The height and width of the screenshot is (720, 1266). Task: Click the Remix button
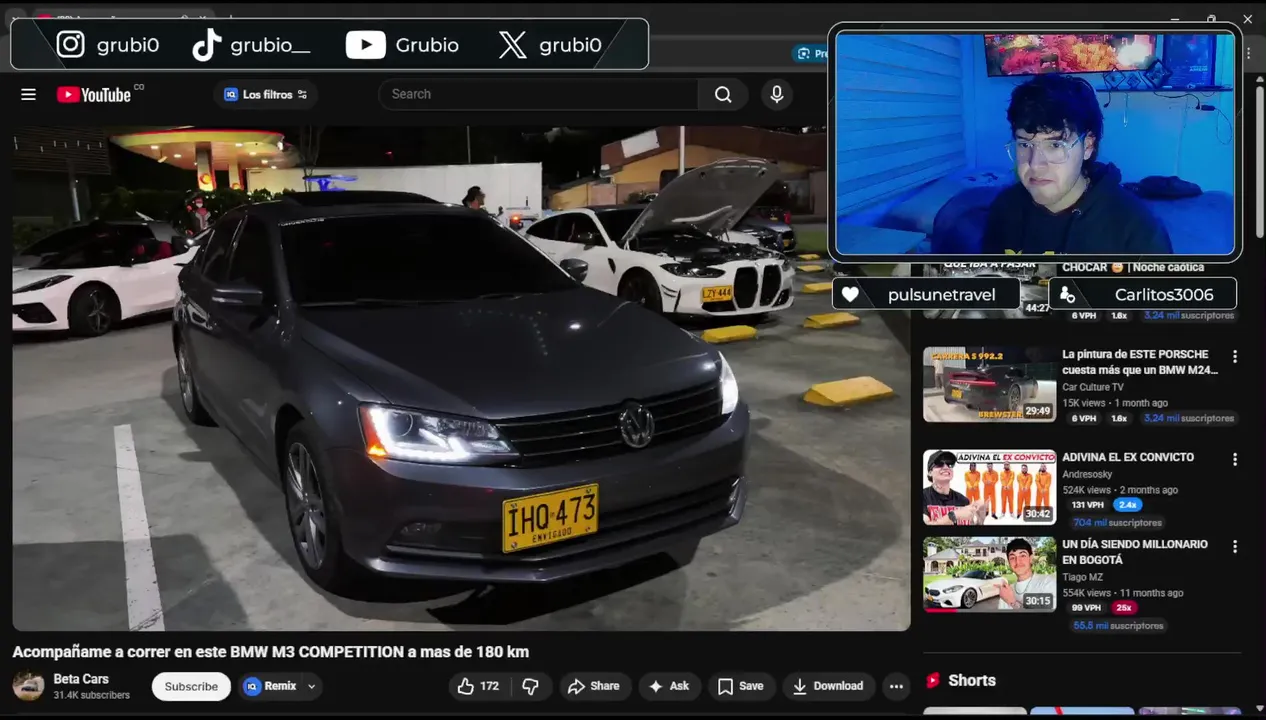click(x=271, y=686)
